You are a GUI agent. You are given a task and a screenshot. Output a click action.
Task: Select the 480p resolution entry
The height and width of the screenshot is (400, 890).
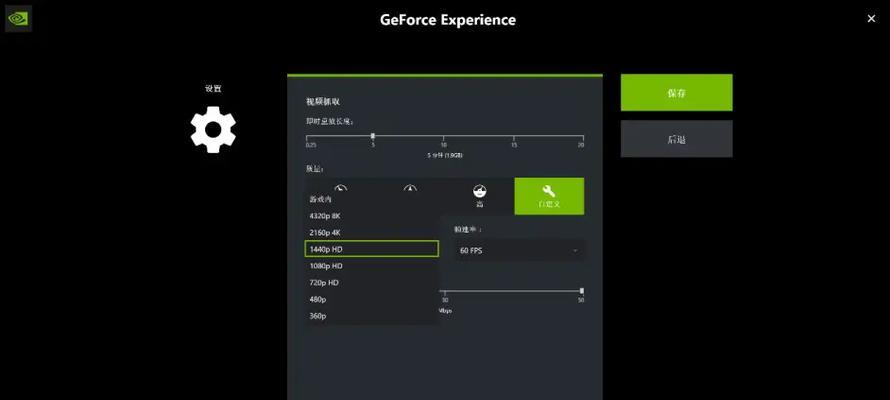click(x=372, y=299)
